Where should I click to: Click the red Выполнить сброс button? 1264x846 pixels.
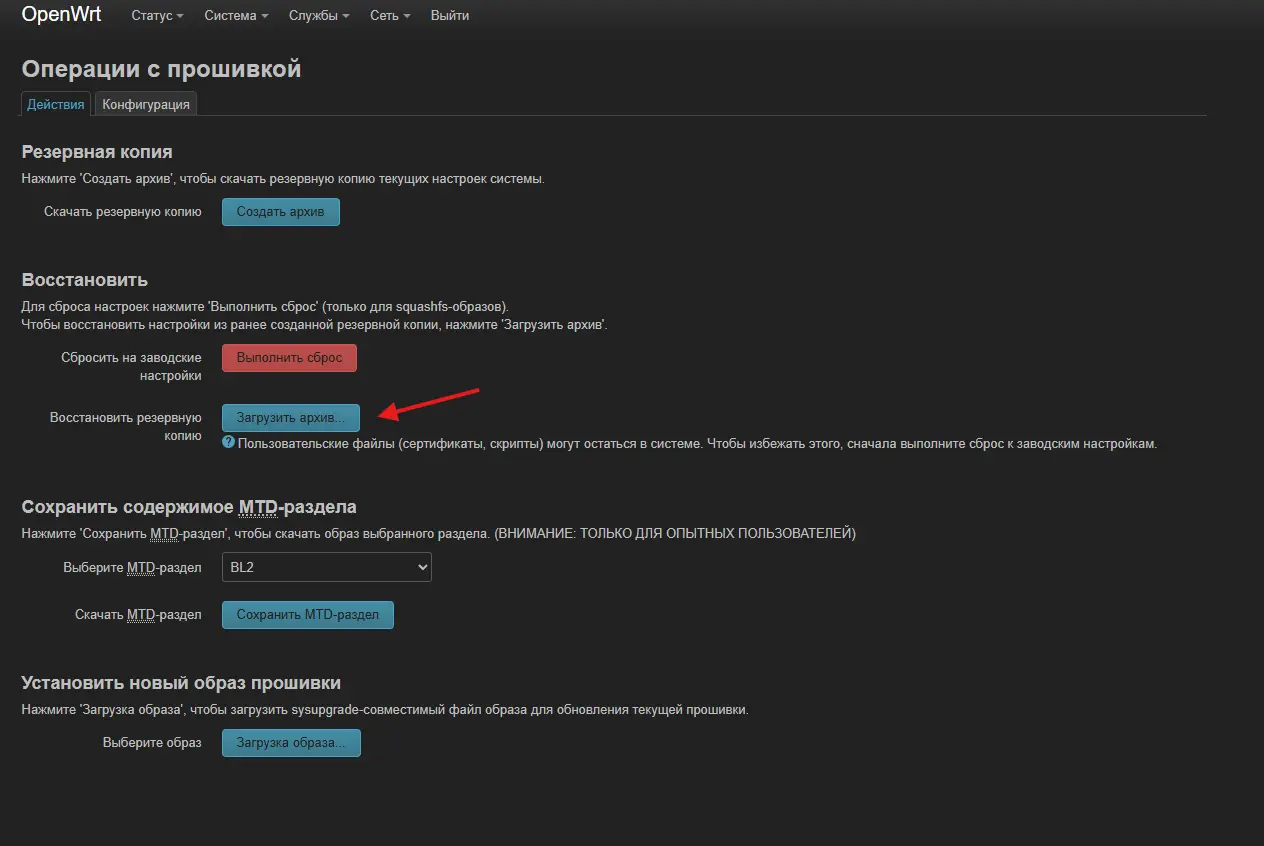coord(289,358)
